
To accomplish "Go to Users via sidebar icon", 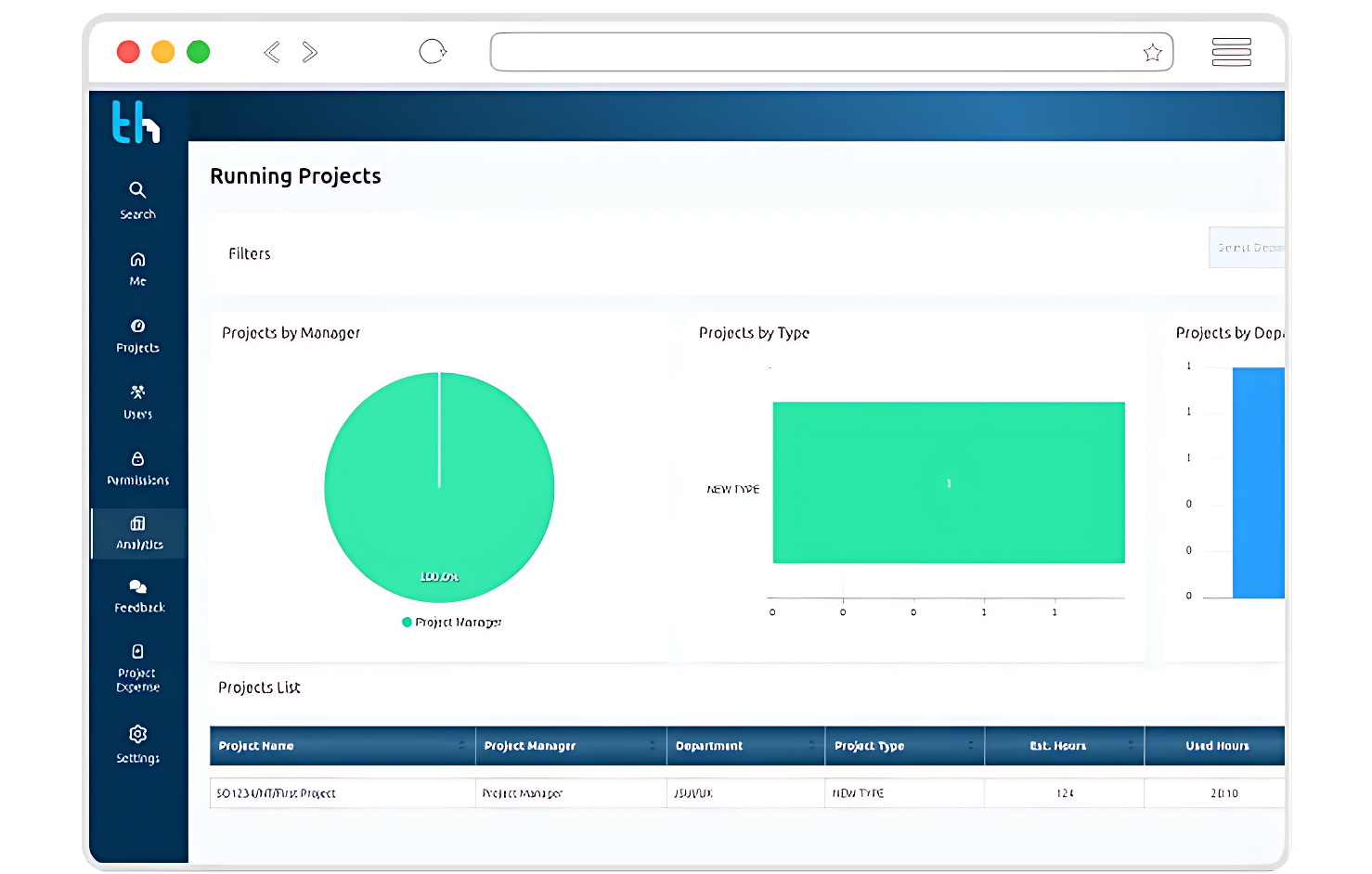I will (x=137, y=392).
